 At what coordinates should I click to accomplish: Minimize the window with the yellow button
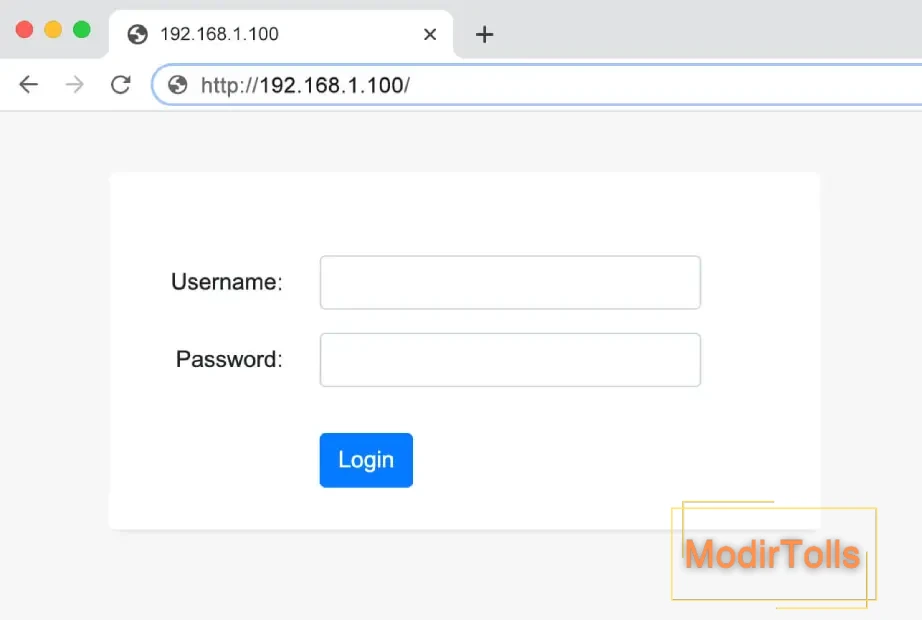[x=53, y=30]
